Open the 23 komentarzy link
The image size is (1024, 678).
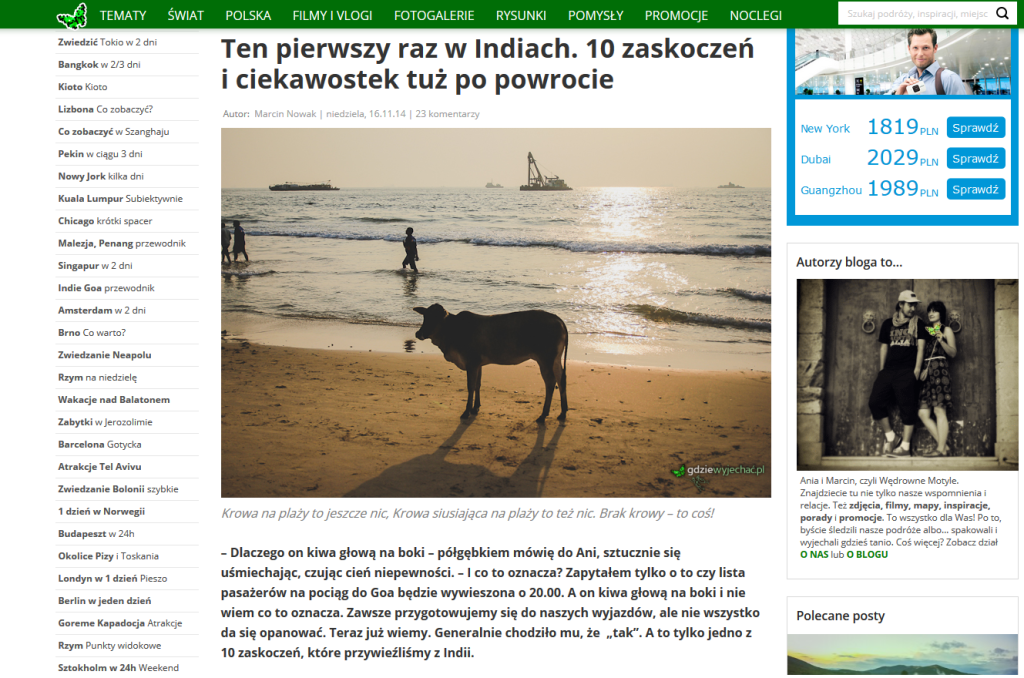[447, 114]
